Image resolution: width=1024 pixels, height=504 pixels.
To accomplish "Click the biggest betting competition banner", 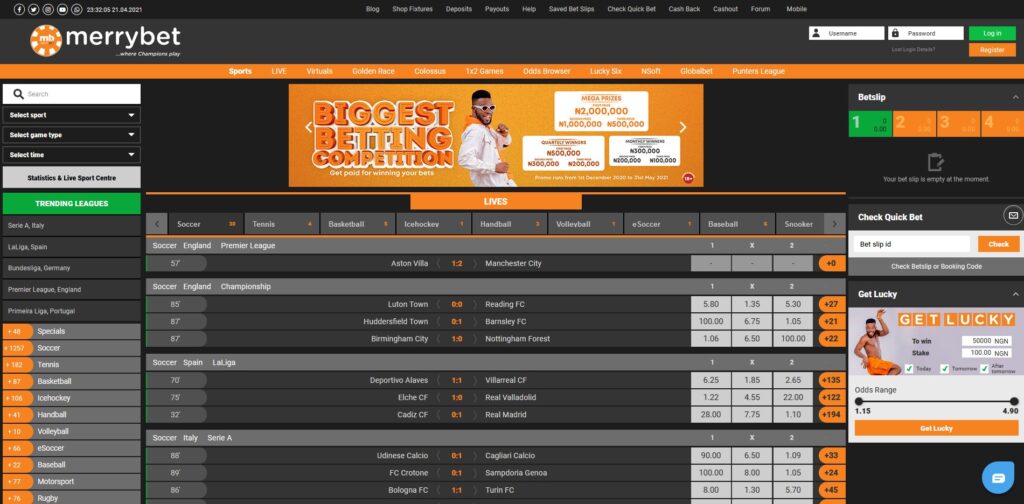I will click(496, 135).
